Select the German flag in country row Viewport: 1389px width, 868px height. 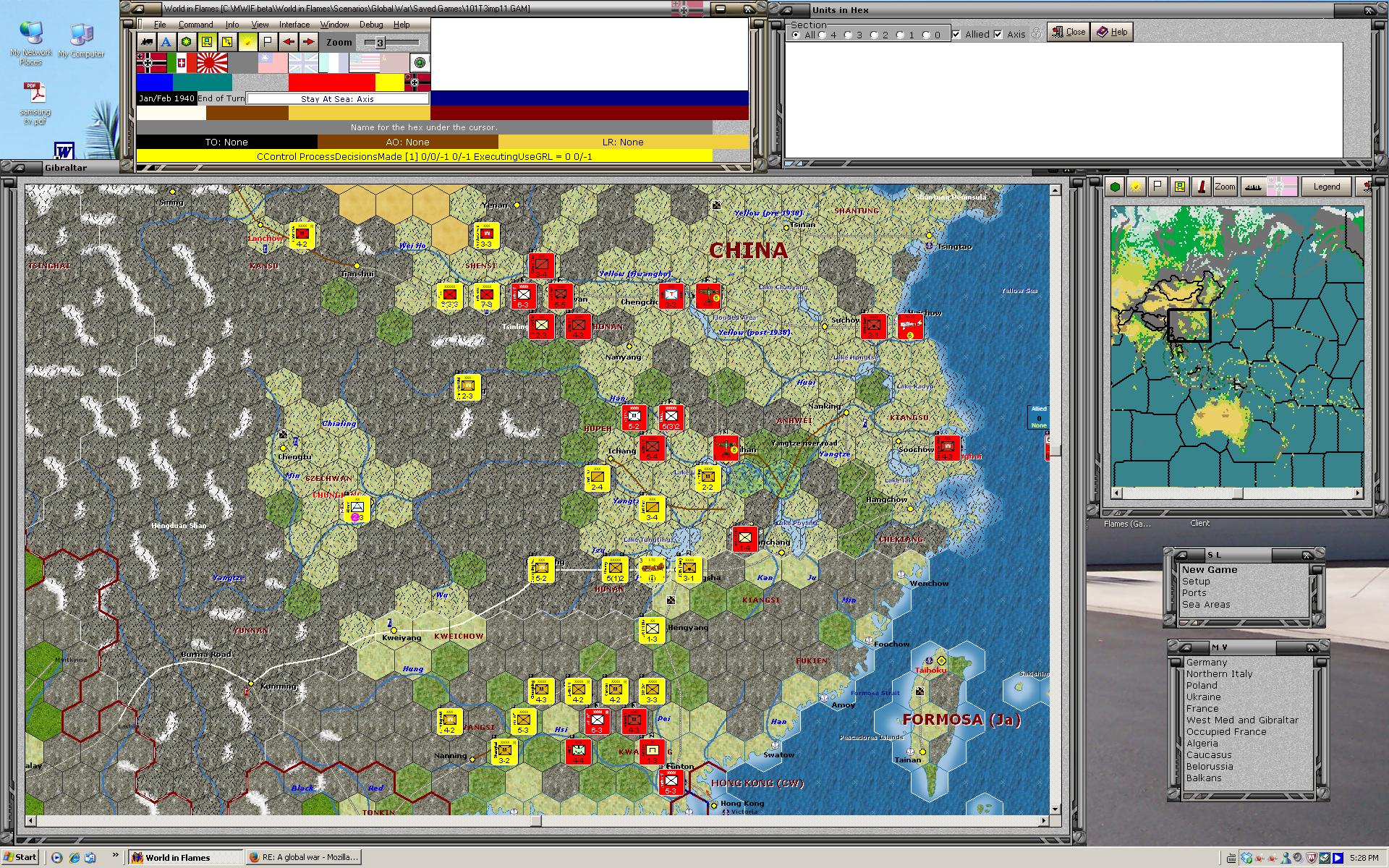(152, 63)
